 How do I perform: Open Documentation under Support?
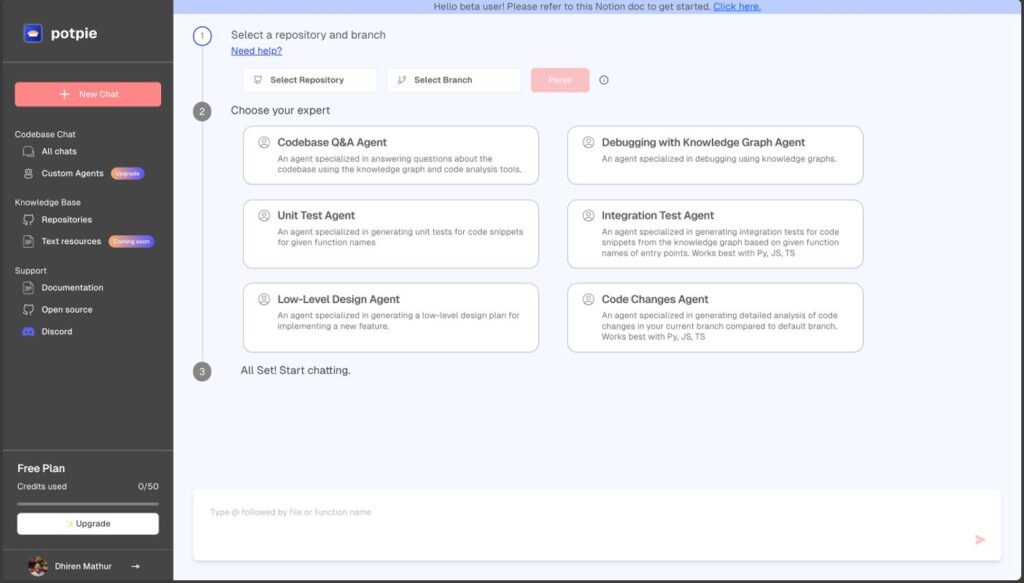click(x=72, y=288)
